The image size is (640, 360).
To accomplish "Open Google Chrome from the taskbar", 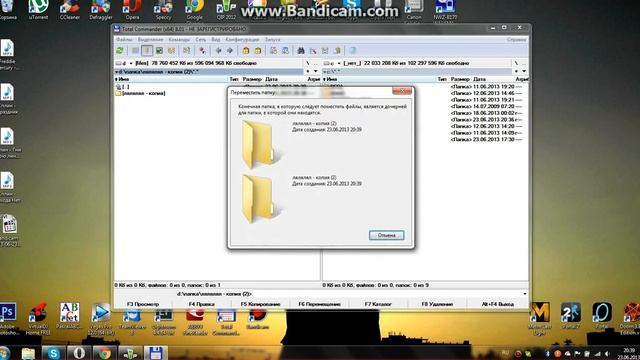I will (104, 353).
